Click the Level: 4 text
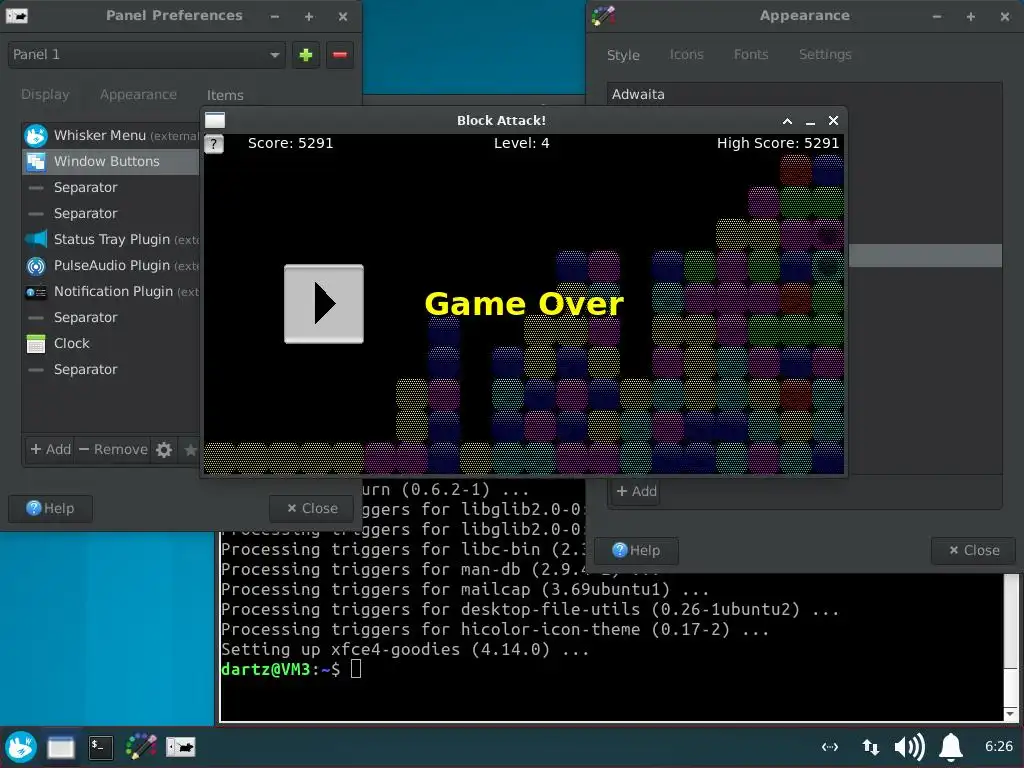Viewport: 1024px width, 768px height. [521, 143]
